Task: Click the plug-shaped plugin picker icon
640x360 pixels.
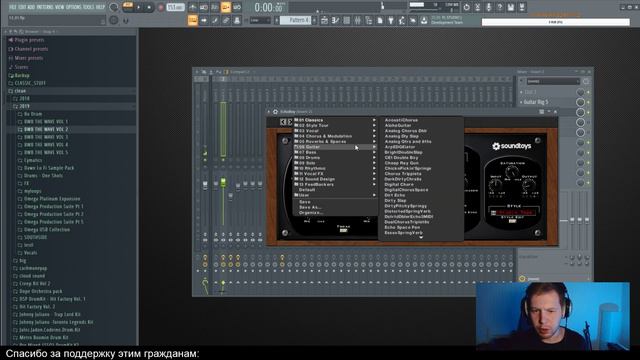Action: click(x=391, y=20)
